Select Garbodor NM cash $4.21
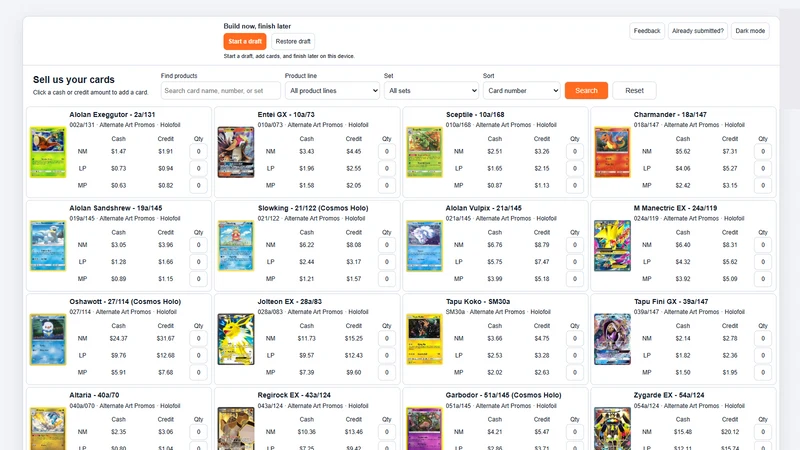 (494, 432)
